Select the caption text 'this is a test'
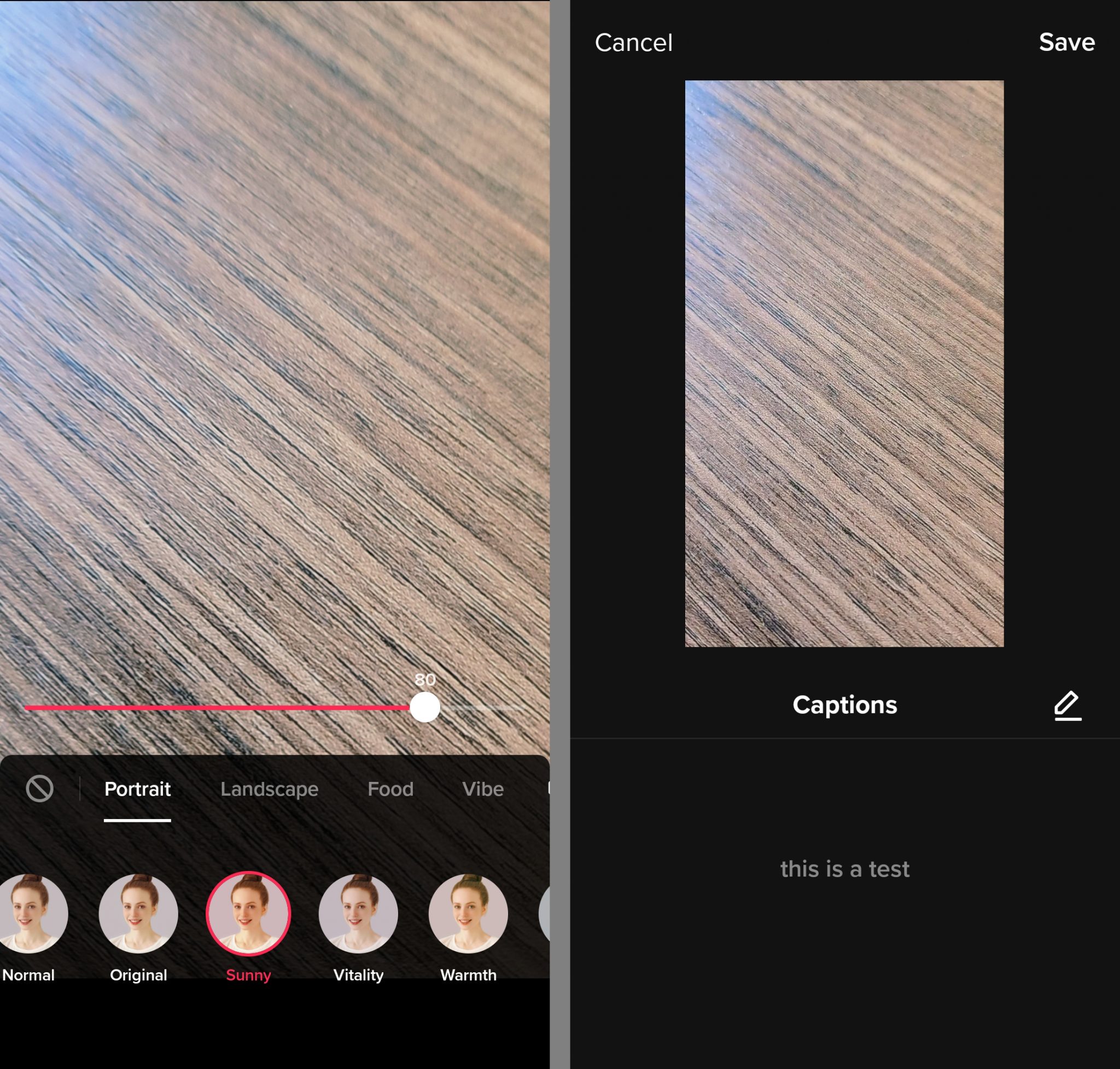Viewport: 1120px width, 1069px height. point(845,869)
